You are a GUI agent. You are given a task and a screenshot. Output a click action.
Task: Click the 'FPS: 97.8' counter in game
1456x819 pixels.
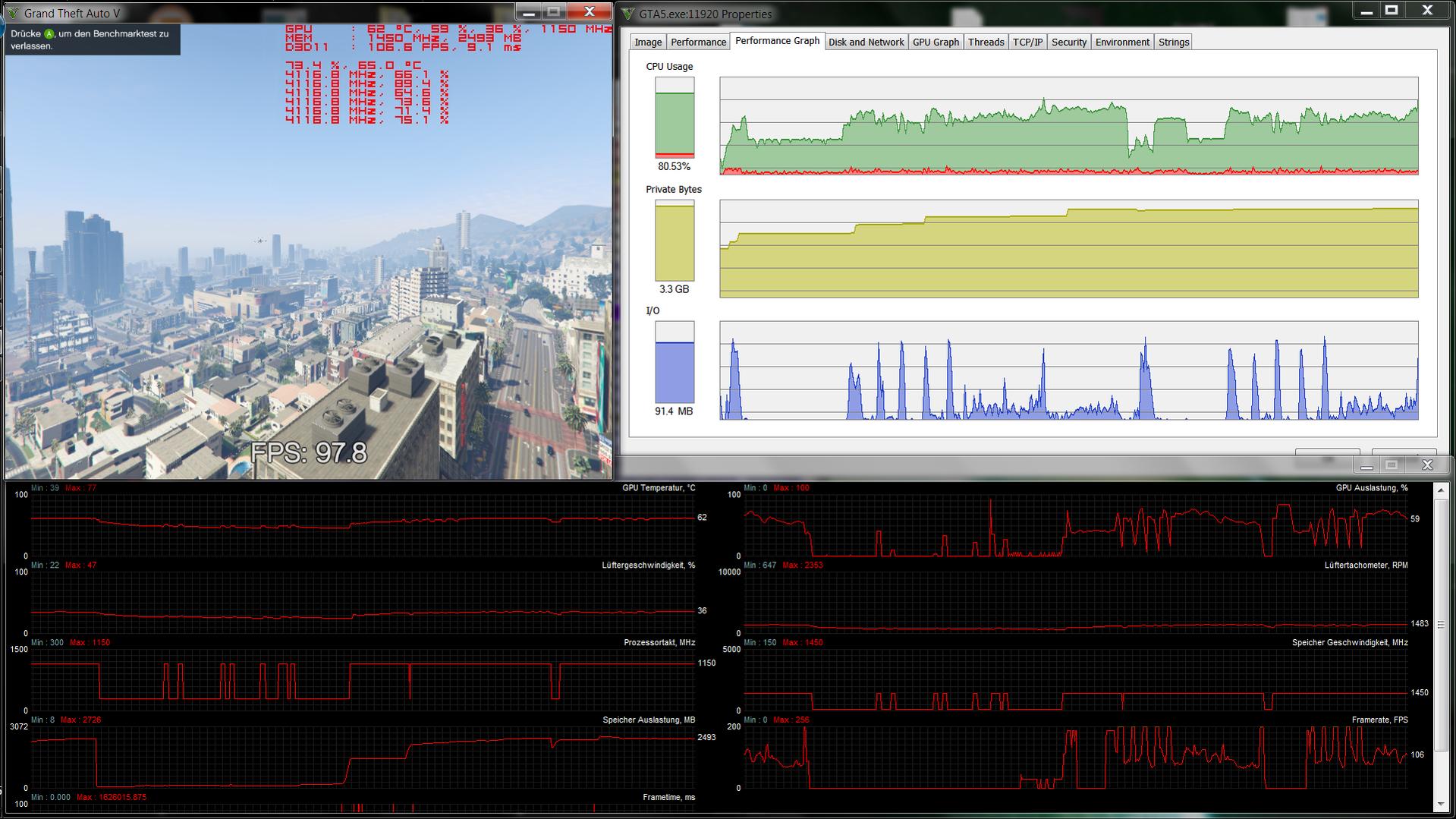[x=309, y=453]
